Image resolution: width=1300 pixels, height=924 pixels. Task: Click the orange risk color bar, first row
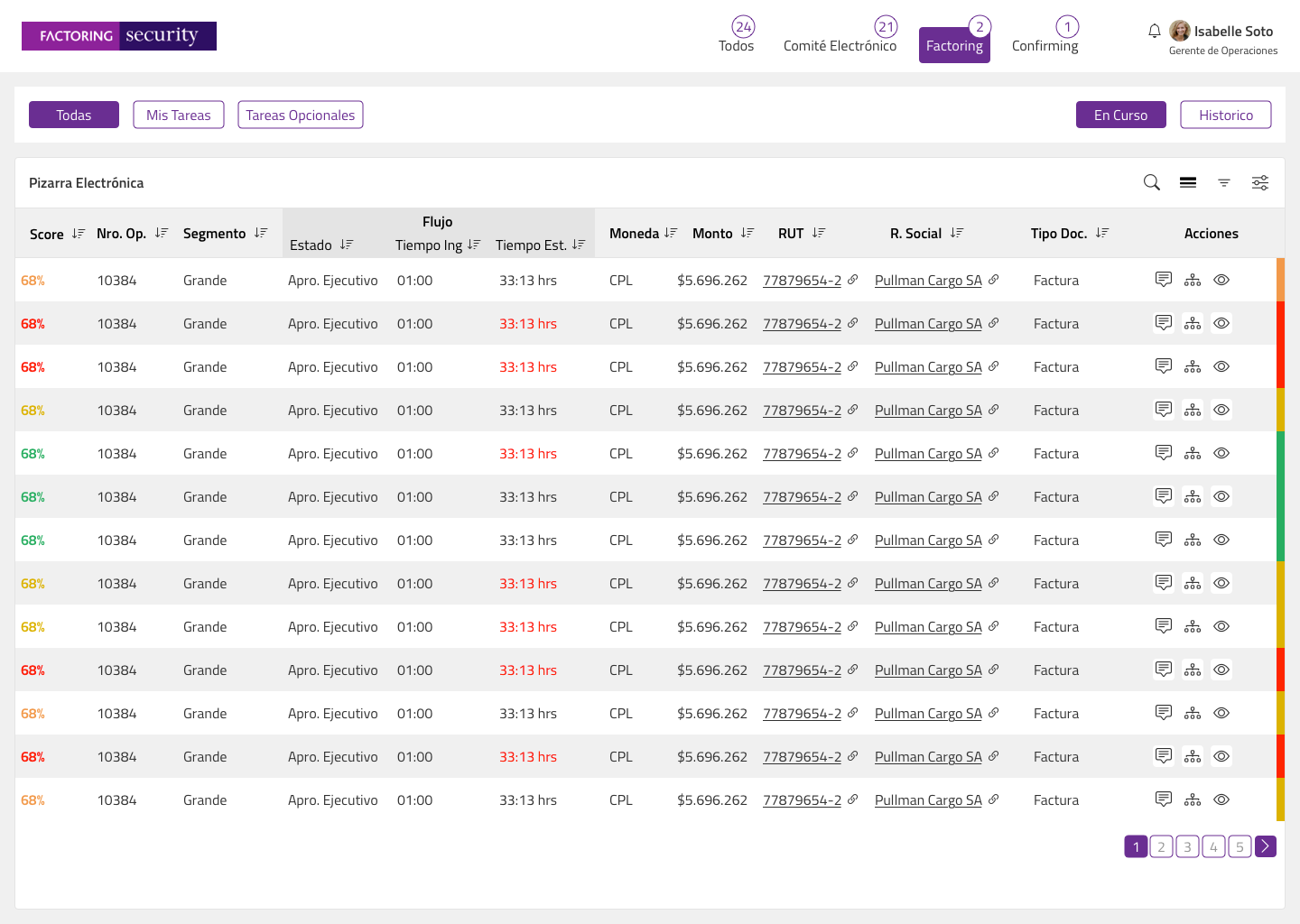click(1279, 280)
